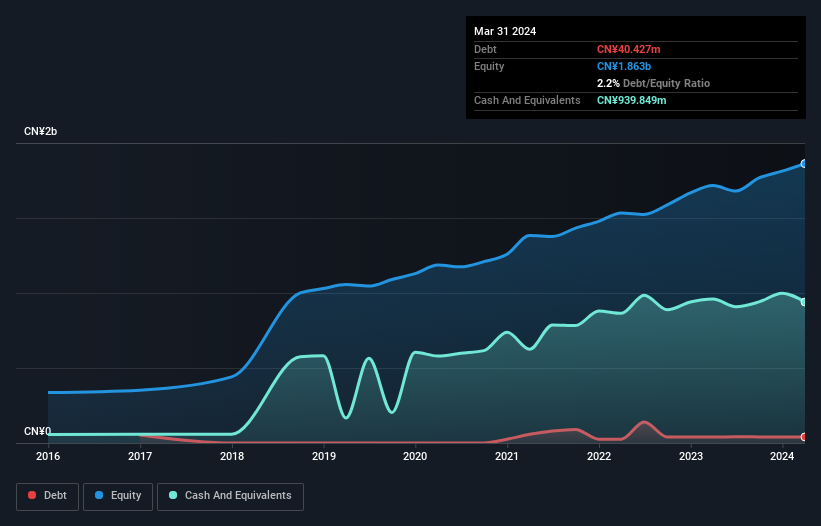821x526 pixels.
Task: Click the blue Equity endpoint marker
Action: 804,164
